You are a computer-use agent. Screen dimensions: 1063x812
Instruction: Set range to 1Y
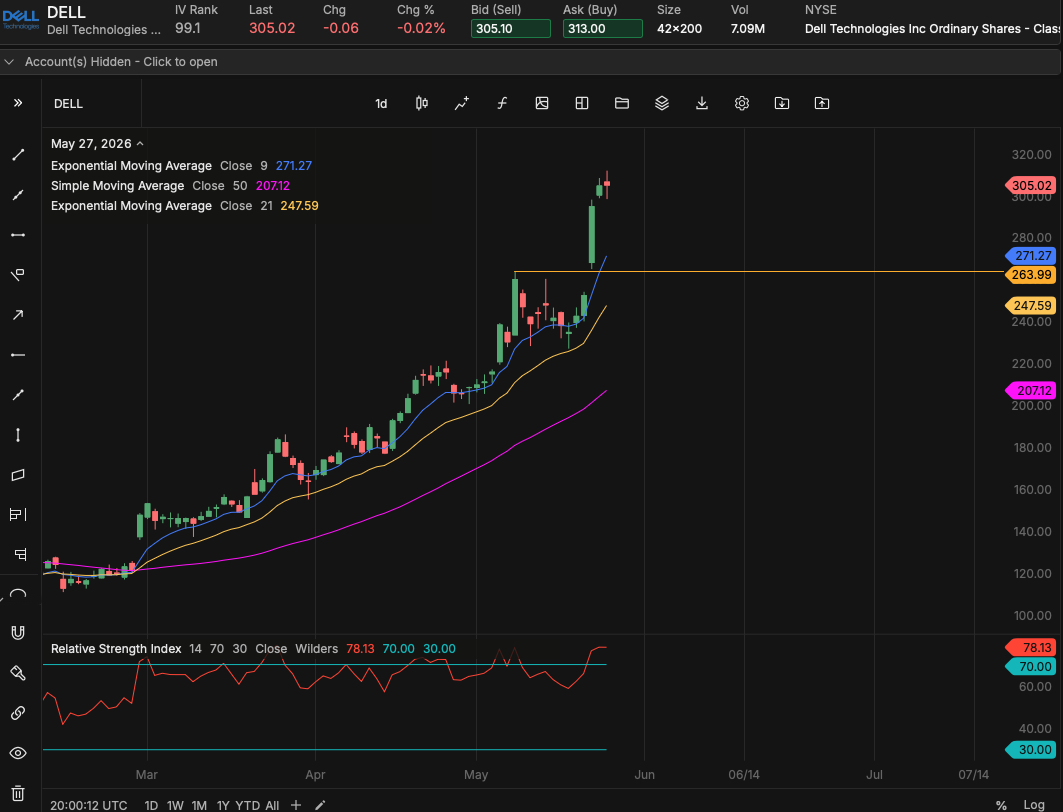point(222,805)
